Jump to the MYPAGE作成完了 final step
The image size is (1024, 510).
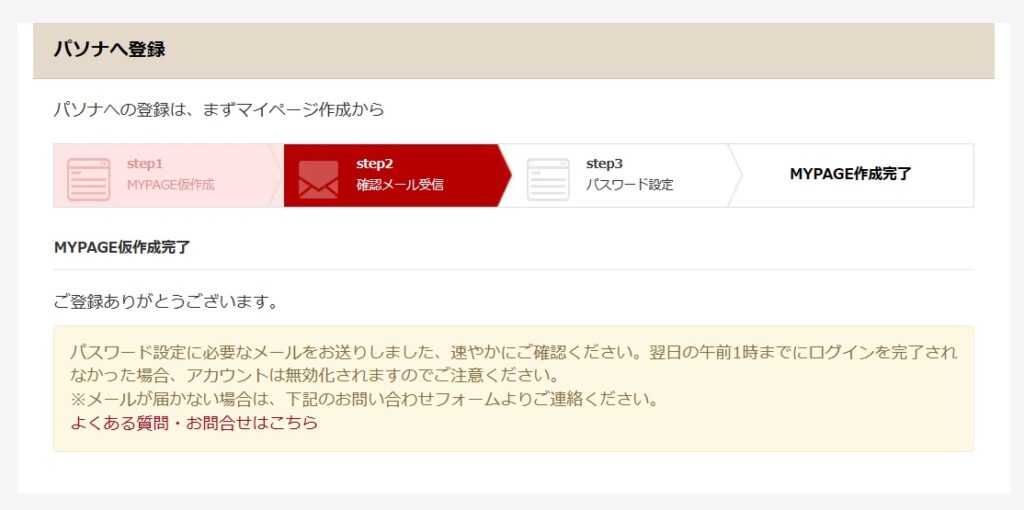[x=850, y=174]
